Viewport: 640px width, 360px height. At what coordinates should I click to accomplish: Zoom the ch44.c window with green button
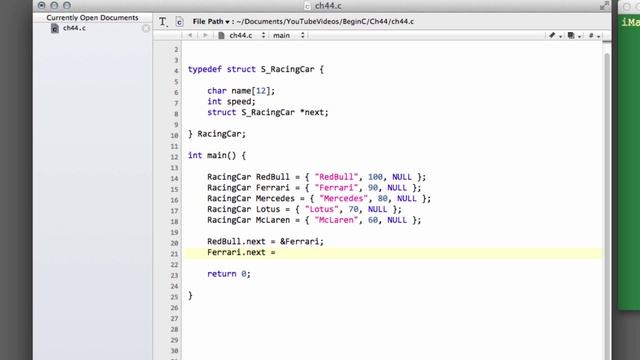(x=67, y=5)
